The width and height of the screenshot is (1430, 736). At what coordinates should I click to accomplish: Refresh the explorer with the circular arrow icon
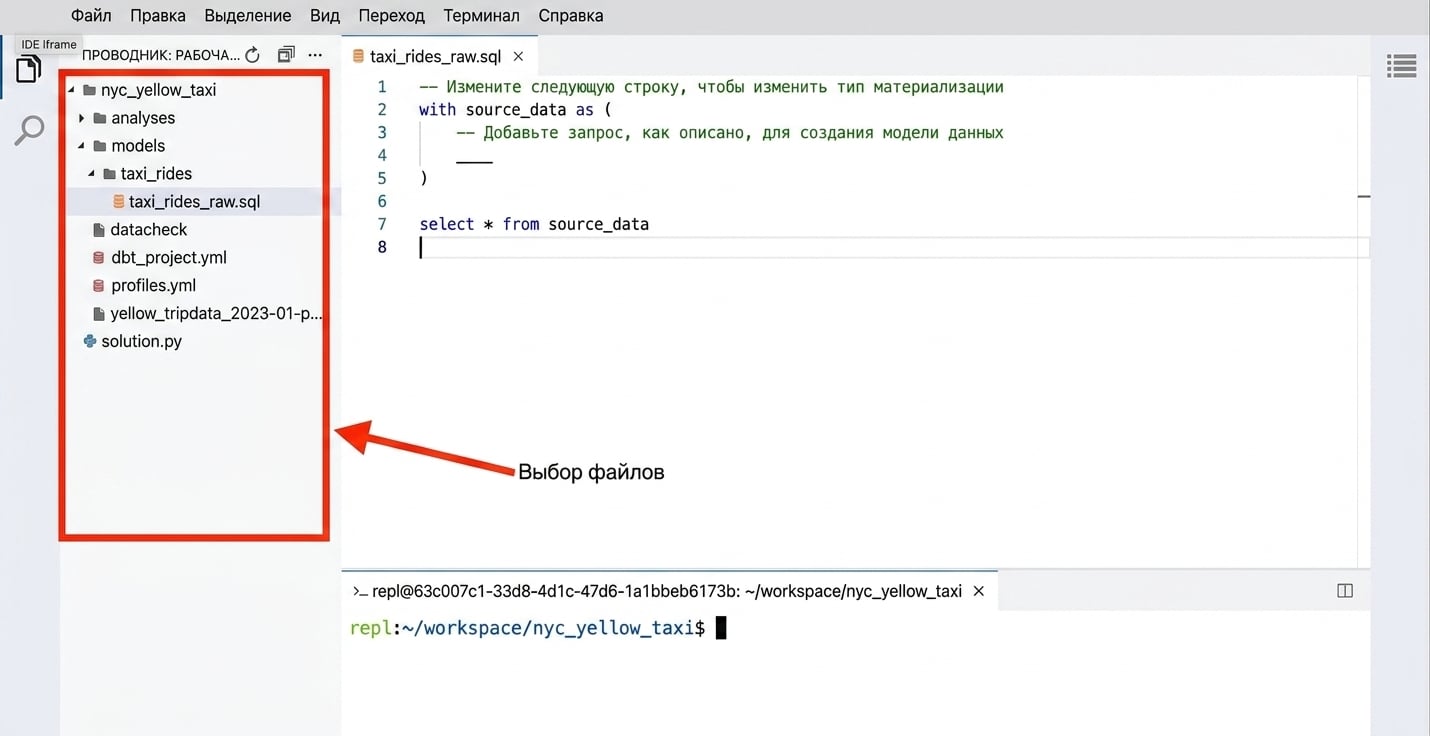(252, 55)
